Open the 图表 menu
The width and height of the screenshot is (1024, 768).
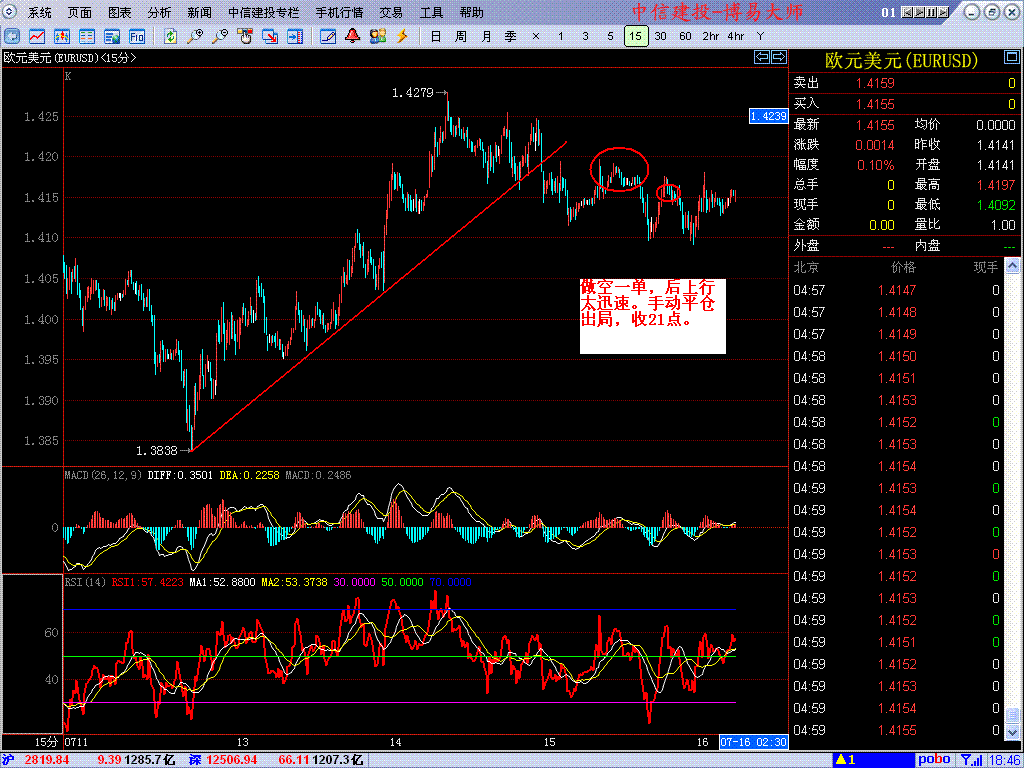coord(120,12)
